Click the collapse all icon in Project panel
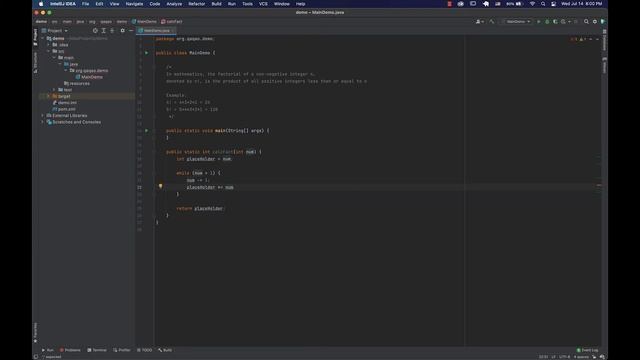Screen dimensions: 640x360 pyautogui.click(x=112, y=31)
